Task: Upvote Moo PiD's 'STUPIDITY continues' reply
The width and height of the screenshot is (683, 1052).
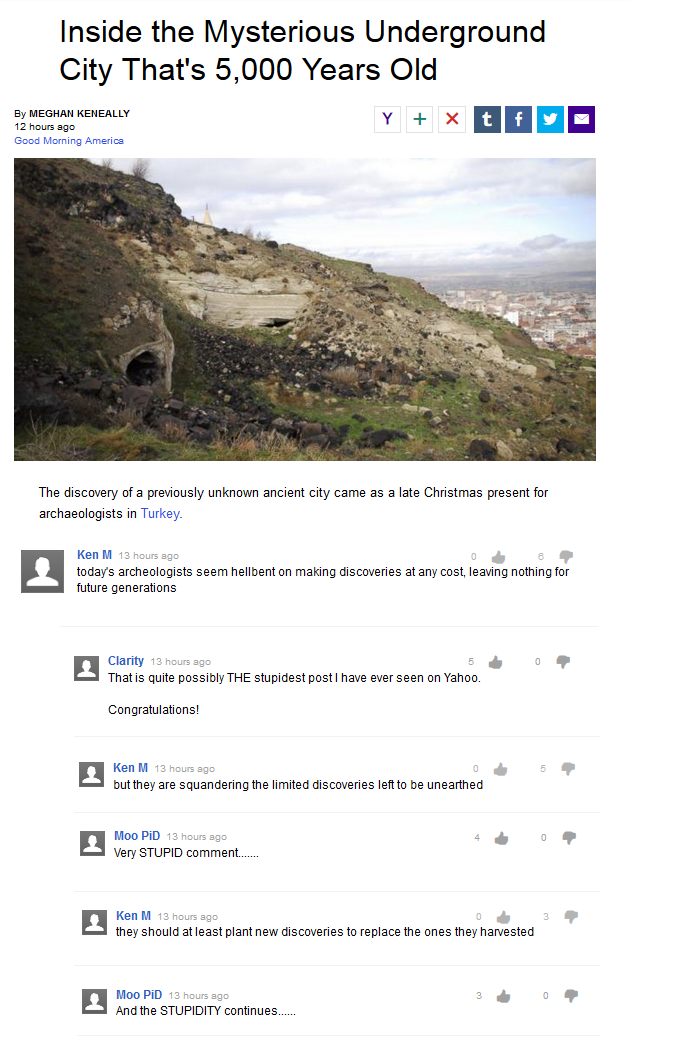Action: [503, 996]
